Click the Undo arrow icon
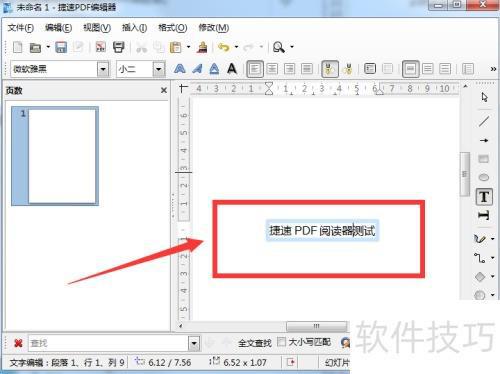The width and height of the screenshot is (500, 374). 224,47
